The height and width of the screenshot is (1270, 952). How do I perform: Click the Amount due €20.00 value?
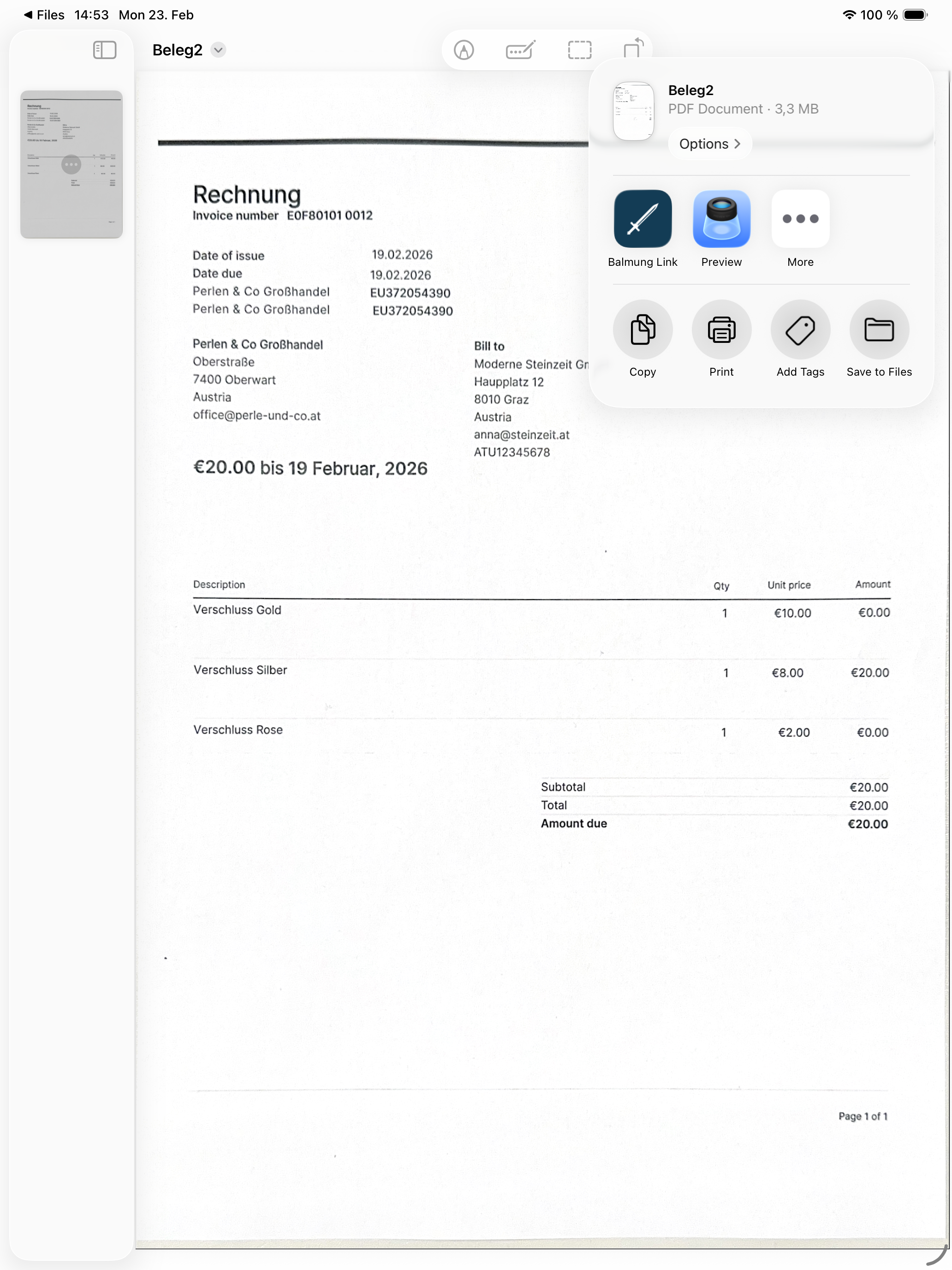(x=868, y=824)
